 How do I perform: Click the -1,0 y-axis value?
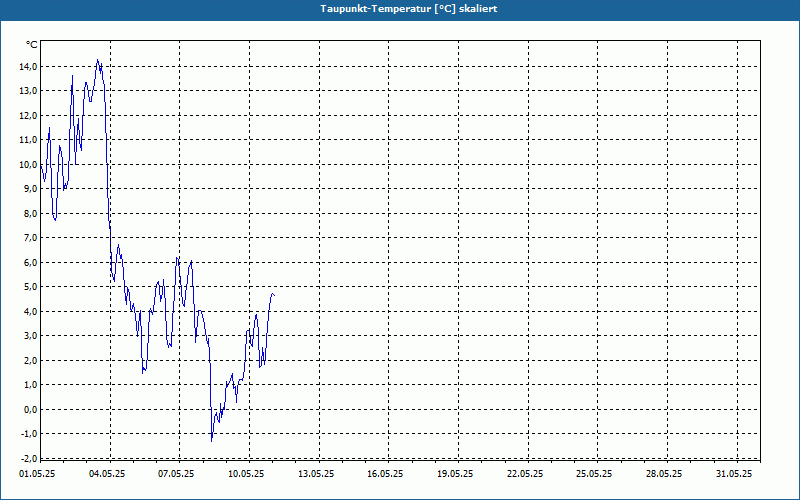[x=29, y=434]
